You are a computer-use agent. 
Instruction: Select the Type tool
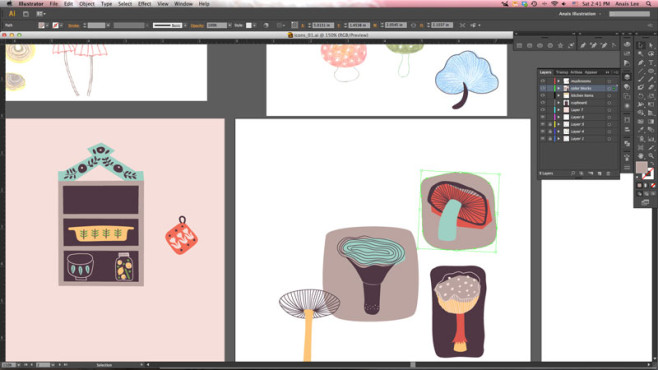651,63
